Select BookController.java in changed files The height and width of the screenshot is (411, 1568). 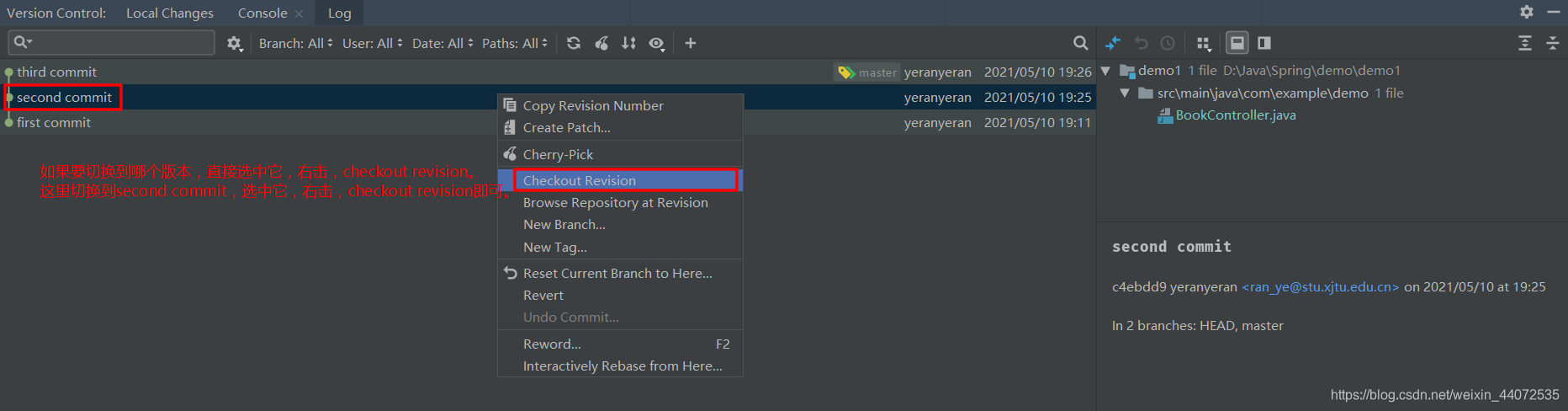(x=1235, y=115)
